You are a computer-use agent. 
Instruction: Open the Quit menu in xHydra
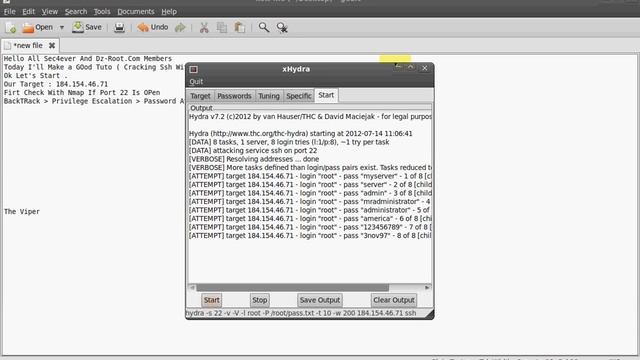196,82
